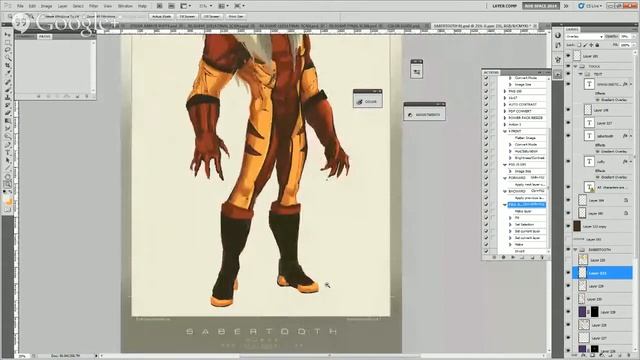Hide the selected blue layer's visibility
Screen dimensions: 640x360
(568, 273)
